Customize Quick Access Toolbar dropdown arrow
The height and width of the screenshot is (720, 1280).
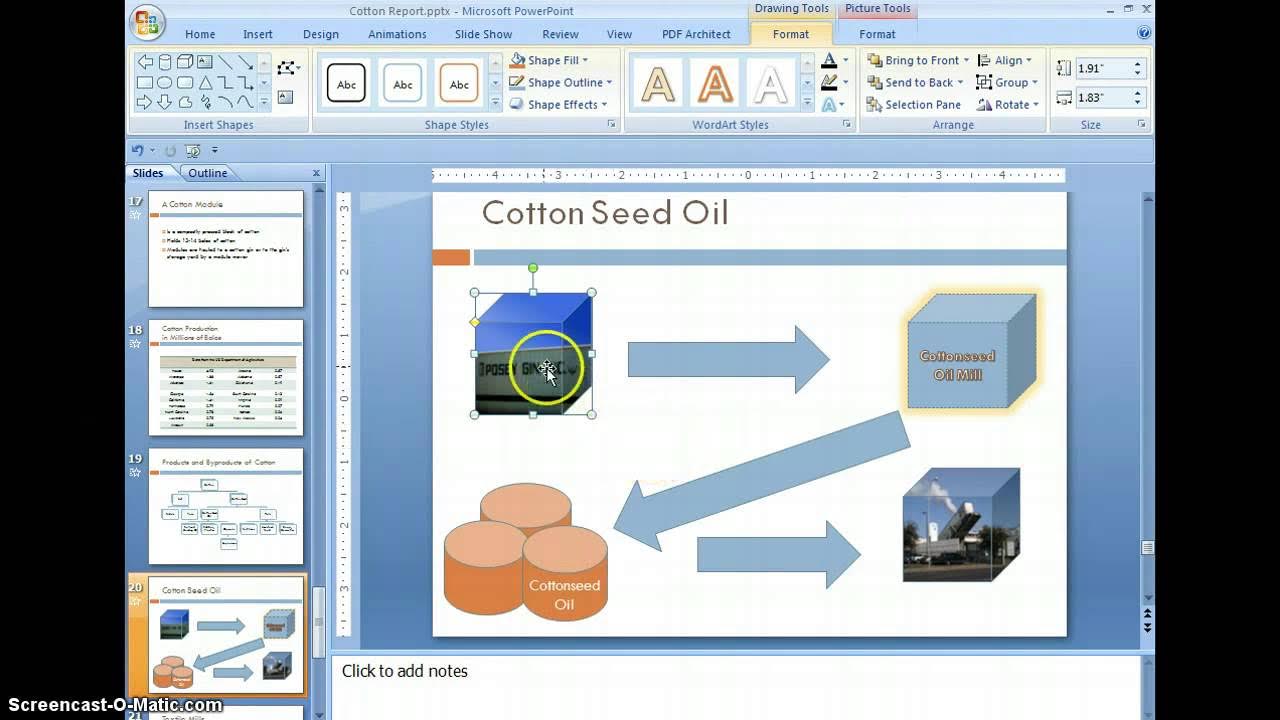click(214, 151)
